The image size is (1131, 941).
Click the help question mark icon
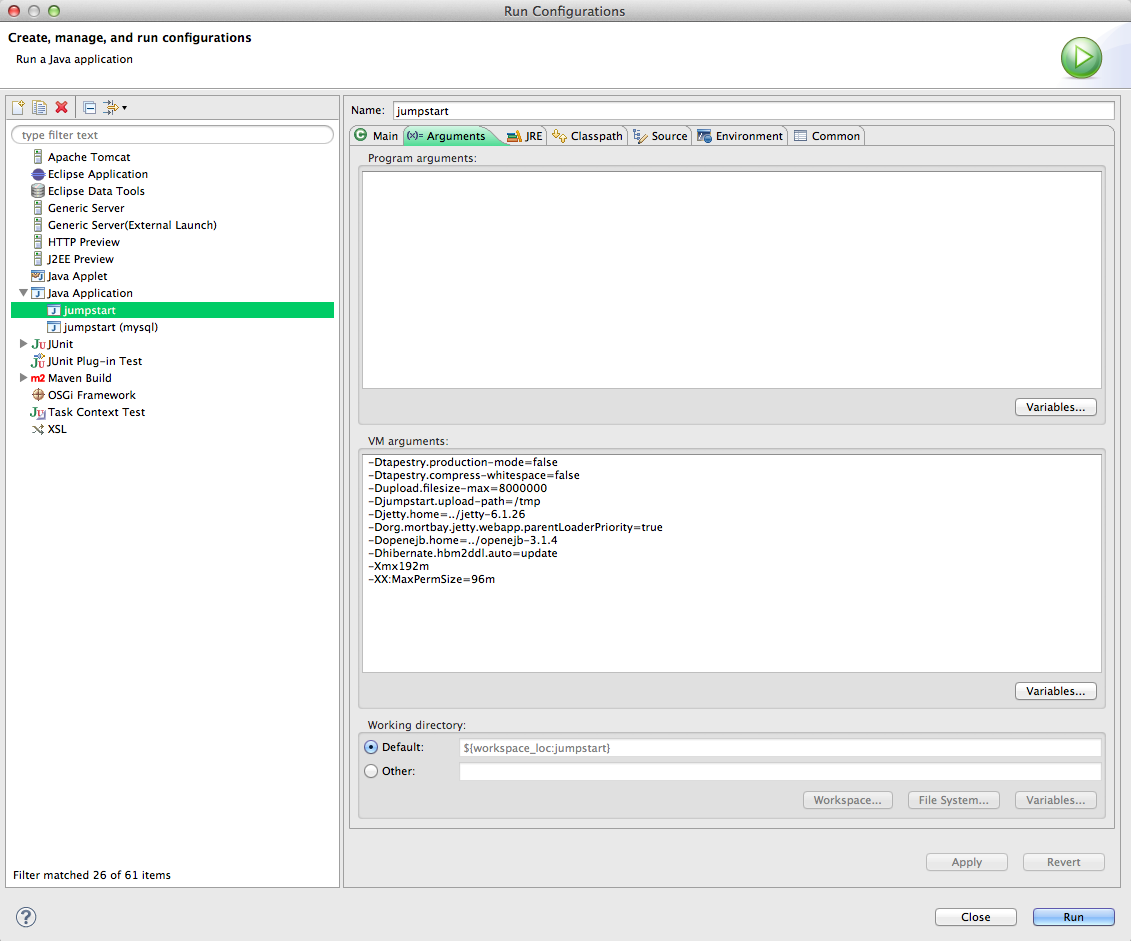click(26, 916)
